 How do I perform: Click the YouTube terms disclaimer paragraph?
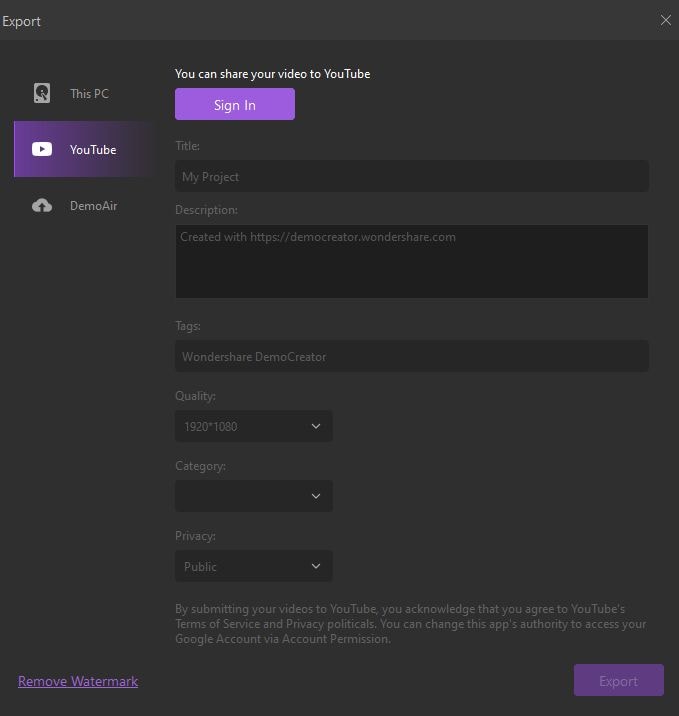[x=410, y=624]
